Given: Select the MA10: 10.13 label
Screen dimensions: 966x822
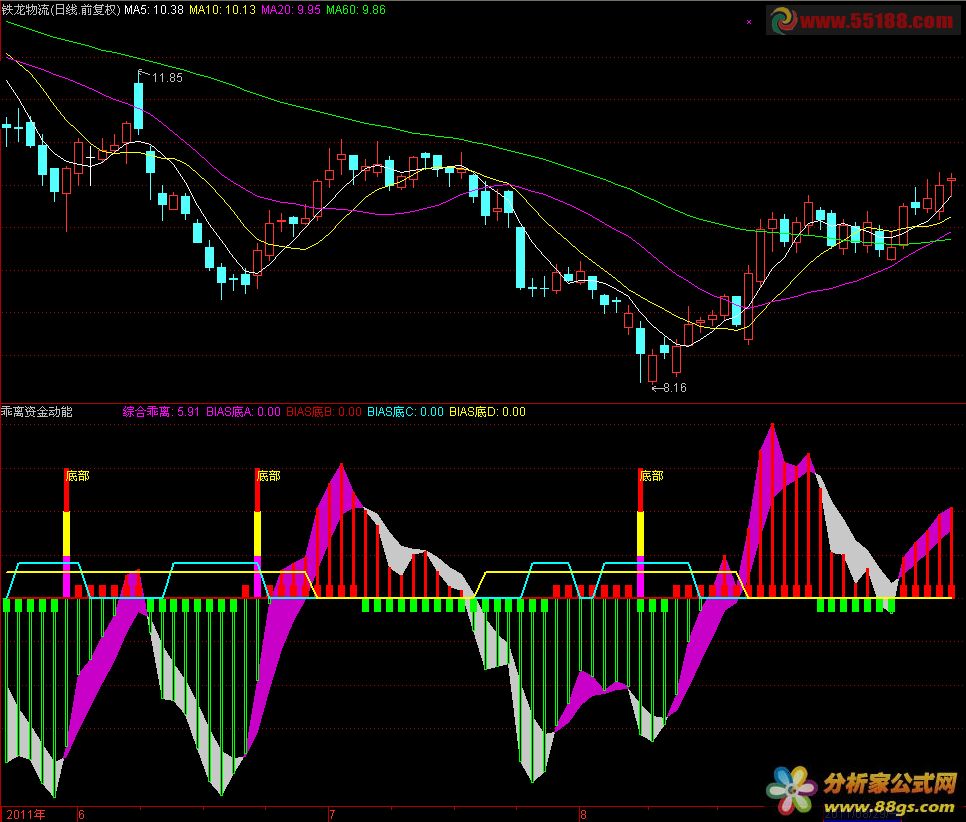Looking at the screenshot, I should click(x=222, y=9).
